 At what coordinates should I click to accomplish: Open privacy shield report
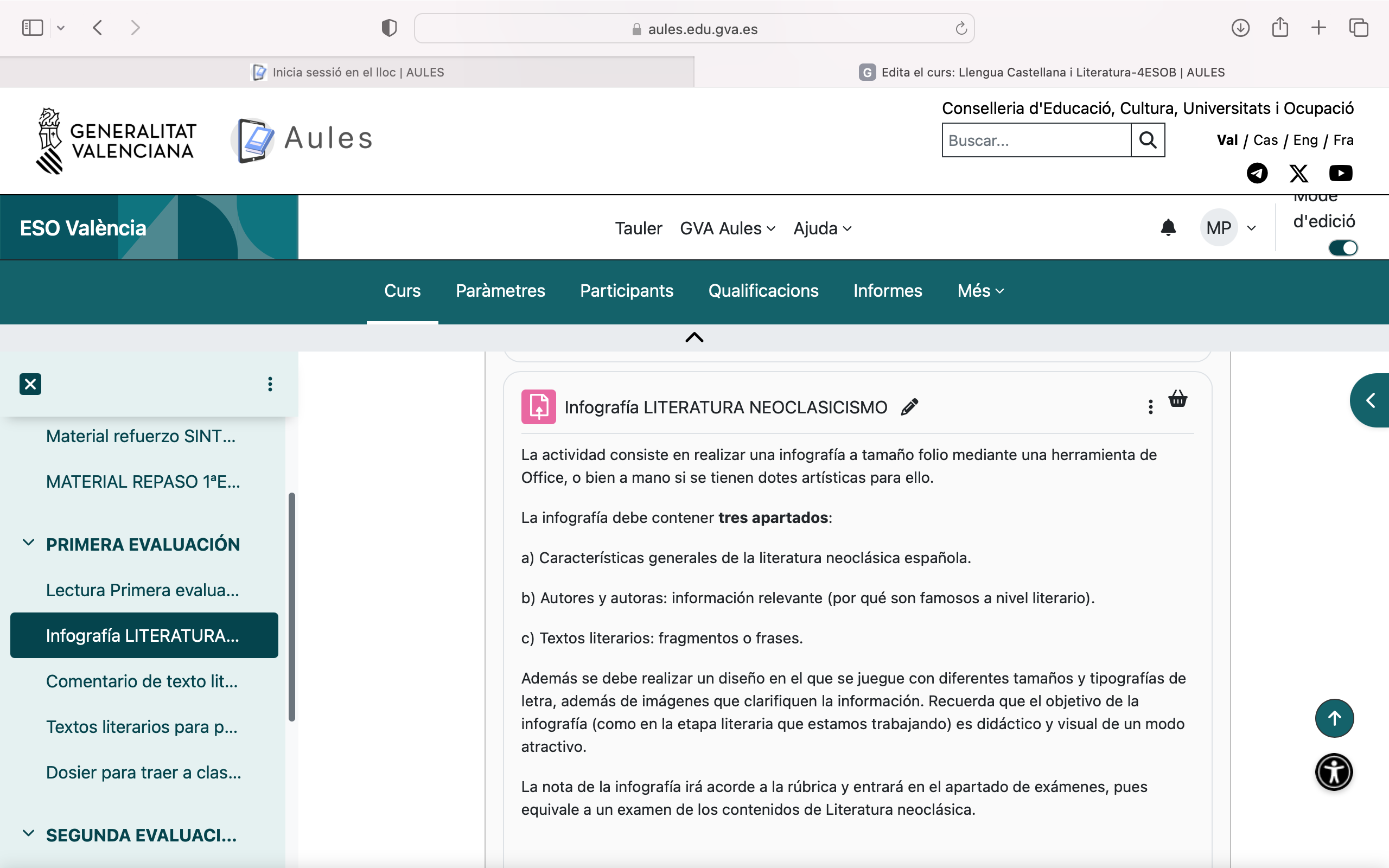[x=389, y=28]
